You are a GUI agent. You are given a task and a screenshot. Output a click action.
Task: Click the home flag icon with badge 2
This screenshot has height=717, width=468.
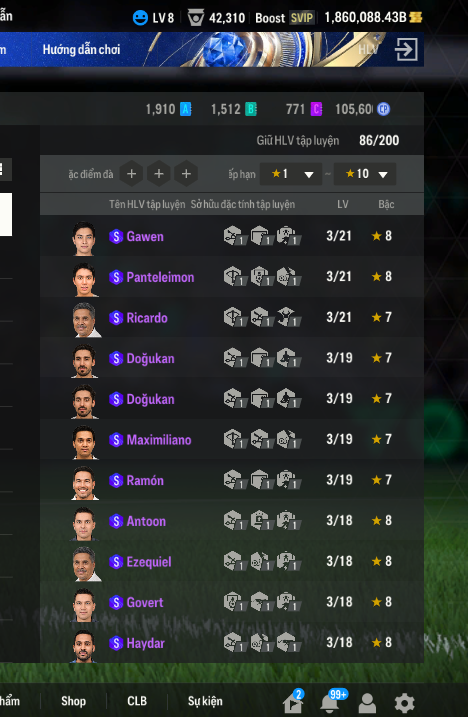pyautogui.click(x=294, y=702)
